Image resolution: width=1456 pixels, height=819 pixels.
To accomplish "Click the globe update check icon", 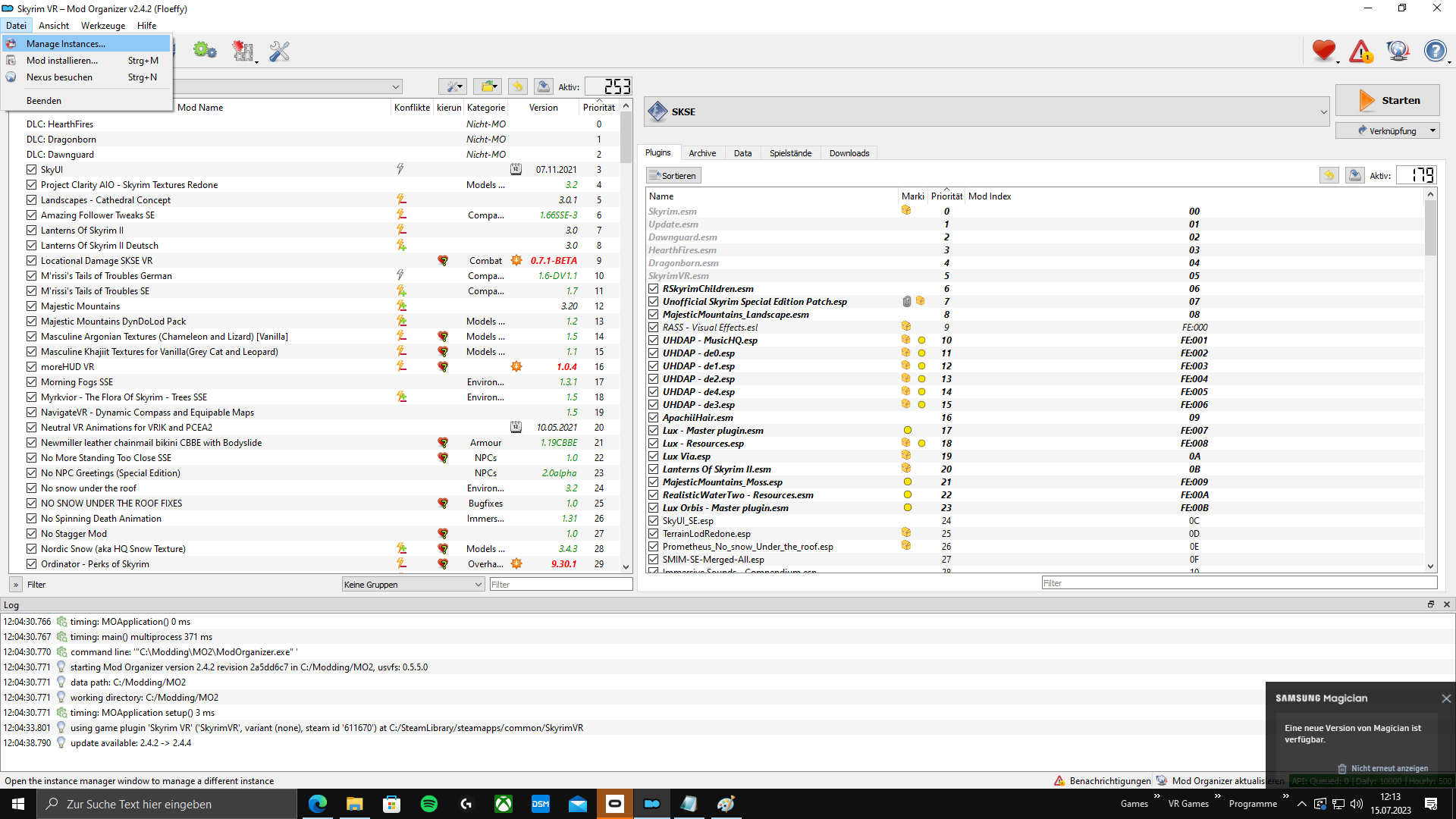I will click(x=1398, y=51).
